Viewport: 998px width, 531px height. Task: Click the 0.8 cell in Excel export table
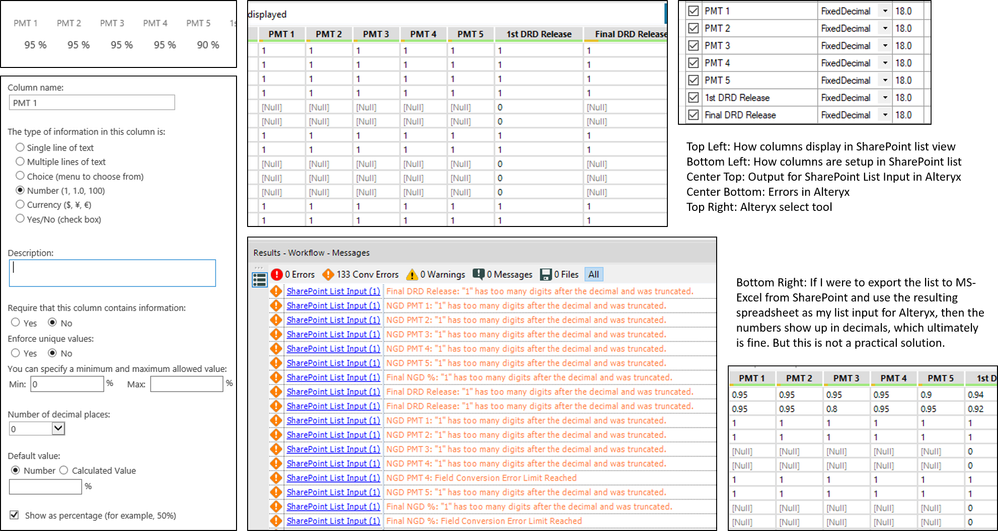[846, 408]
